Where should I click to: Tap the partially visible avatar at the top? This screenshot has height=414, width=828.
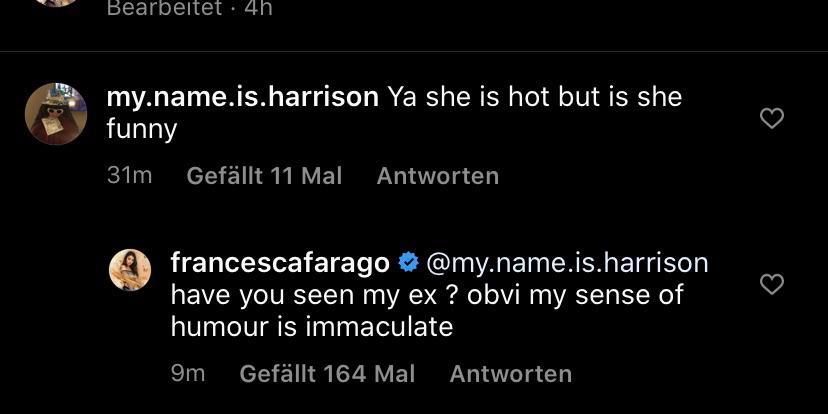[x=55, y=3]
